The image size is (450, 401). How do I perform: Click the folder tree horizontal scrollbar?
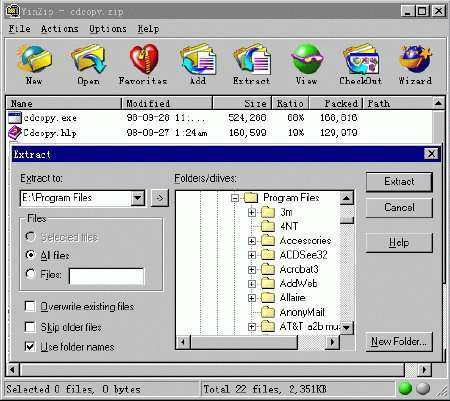257,342
